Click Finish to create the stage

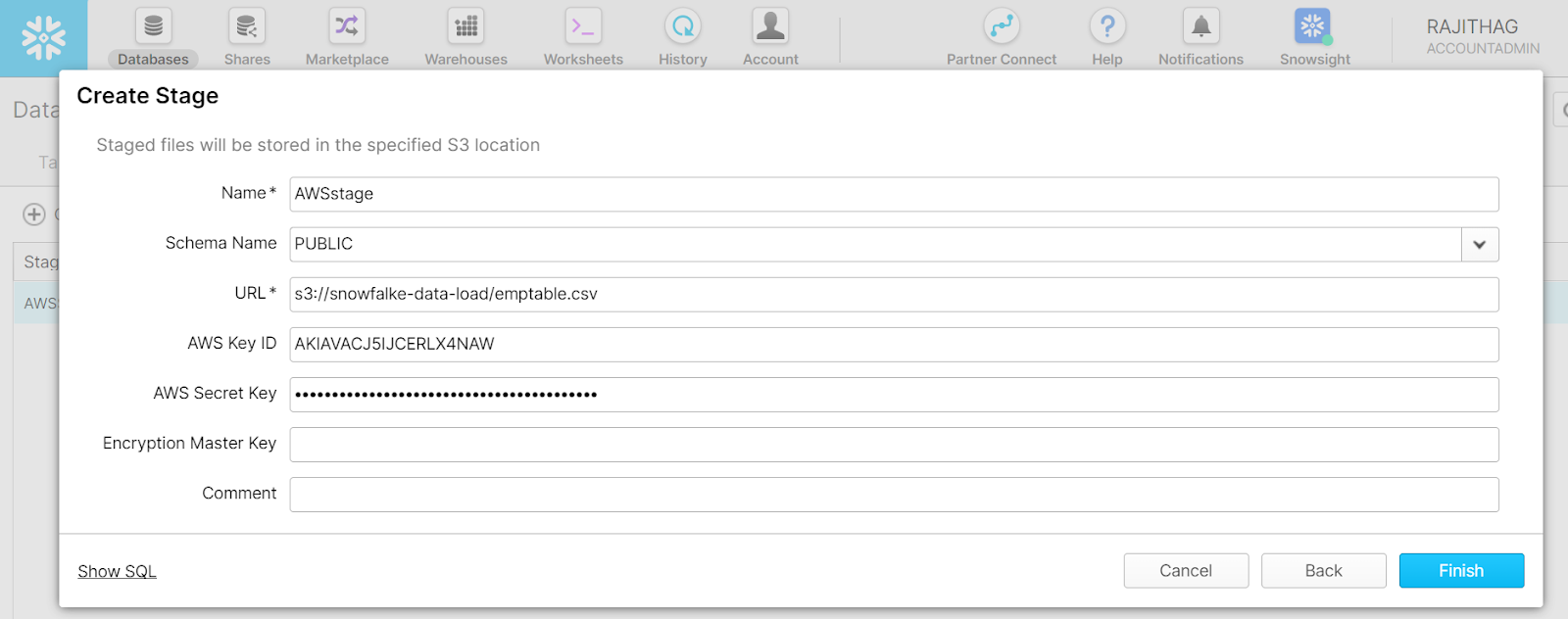click(1461, 570)
